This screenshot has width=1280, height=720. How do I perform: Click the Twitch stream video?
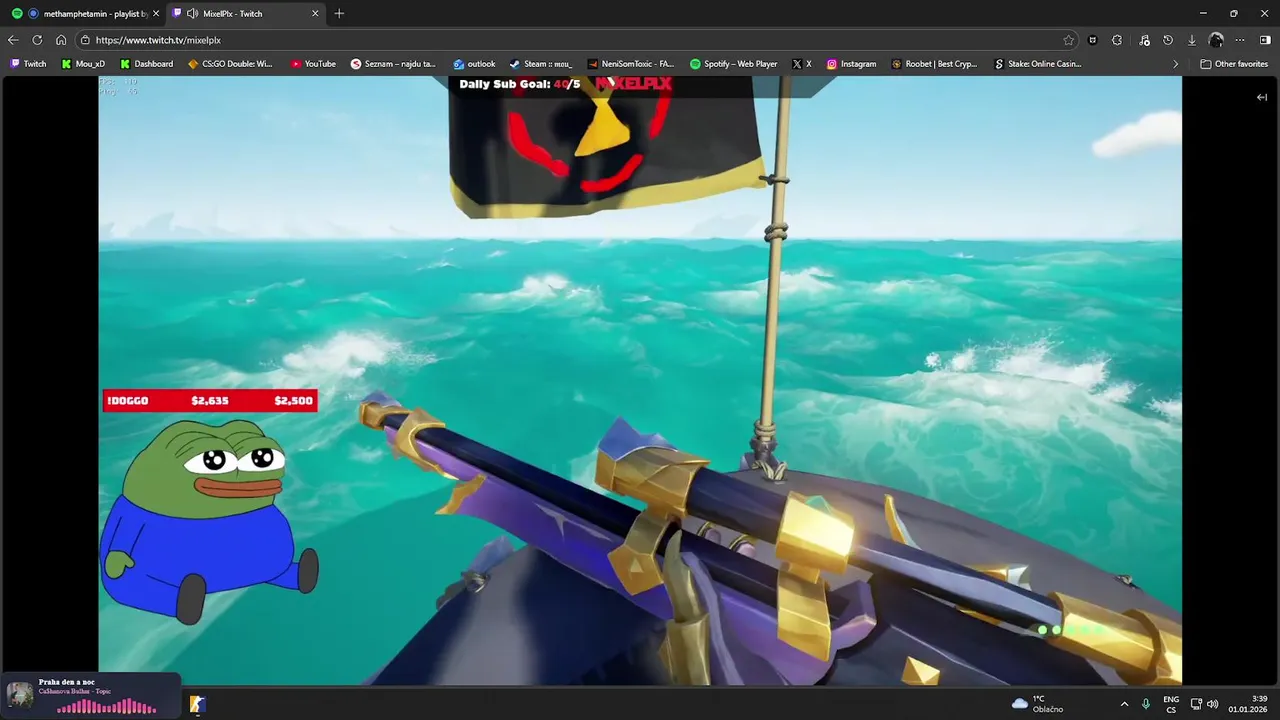(640, 380)
